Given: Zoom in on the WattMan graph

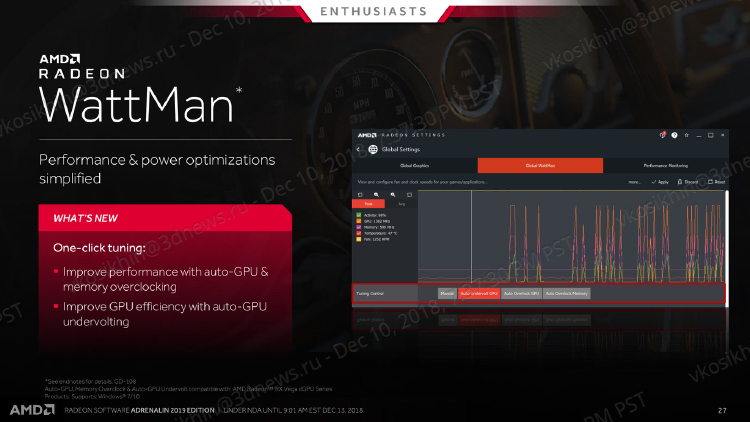Looking at the screenshot, I should (376, 194).
